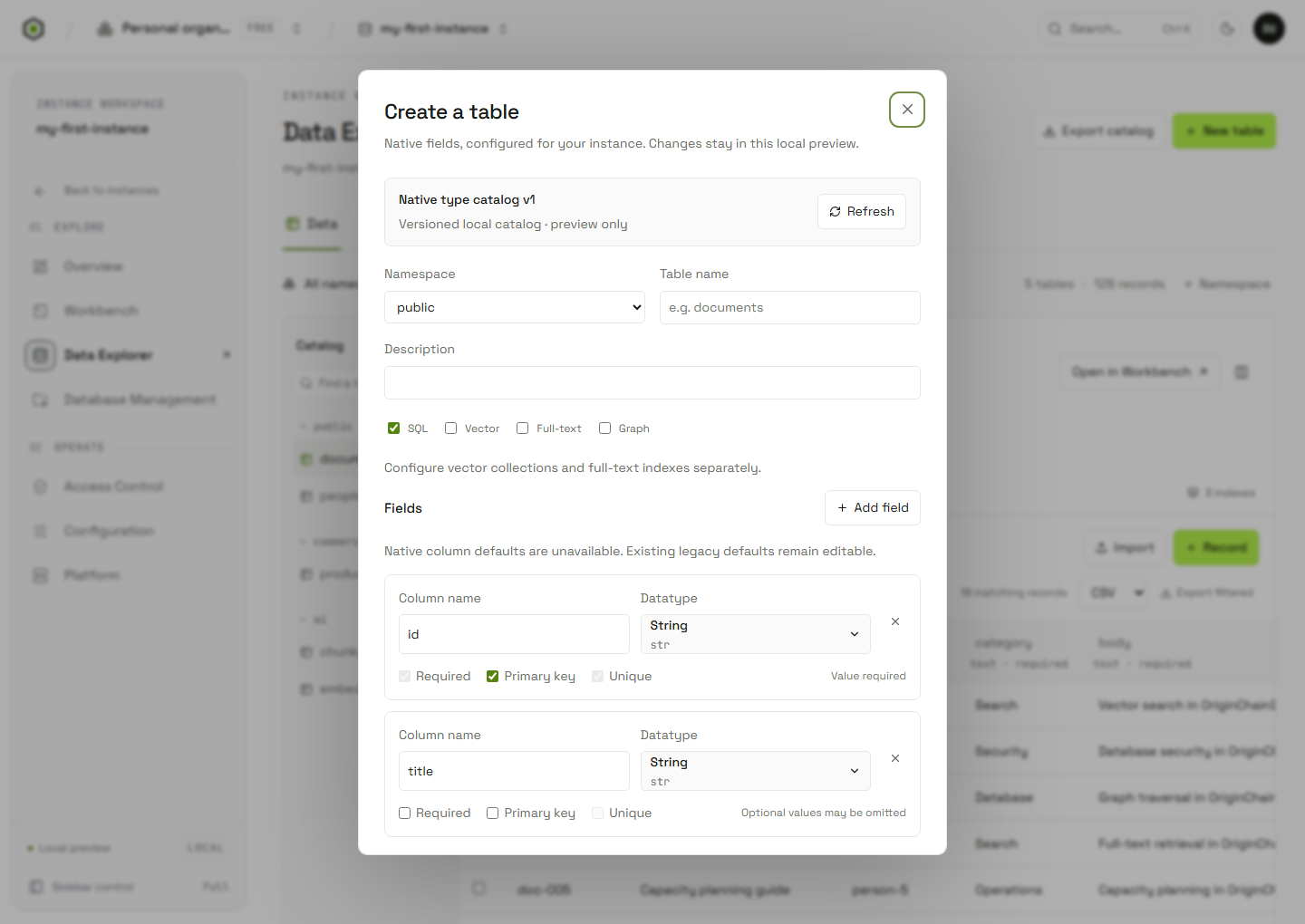
Task: Click the user avatar in top bar
Action: point(1269,29)
